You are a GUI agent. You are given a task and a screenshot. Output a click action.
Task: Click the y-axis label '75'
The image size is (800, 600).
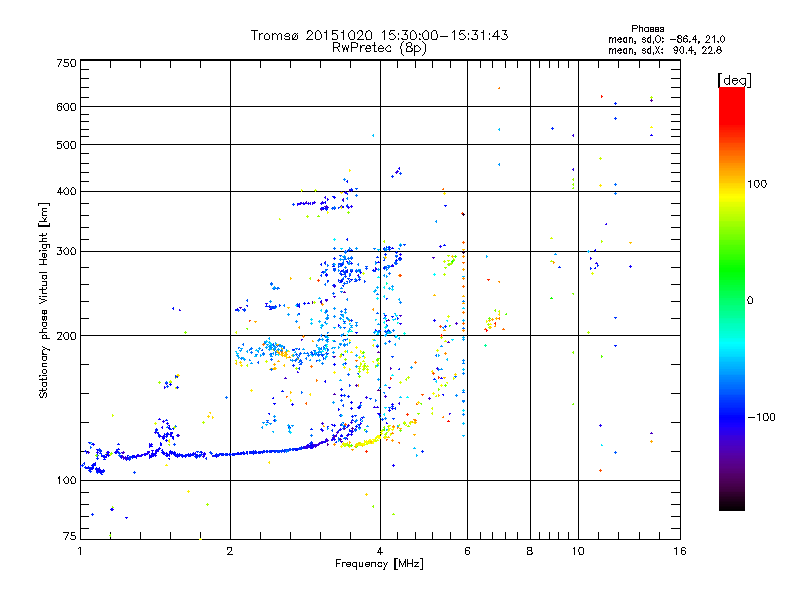tap(70, 536)
